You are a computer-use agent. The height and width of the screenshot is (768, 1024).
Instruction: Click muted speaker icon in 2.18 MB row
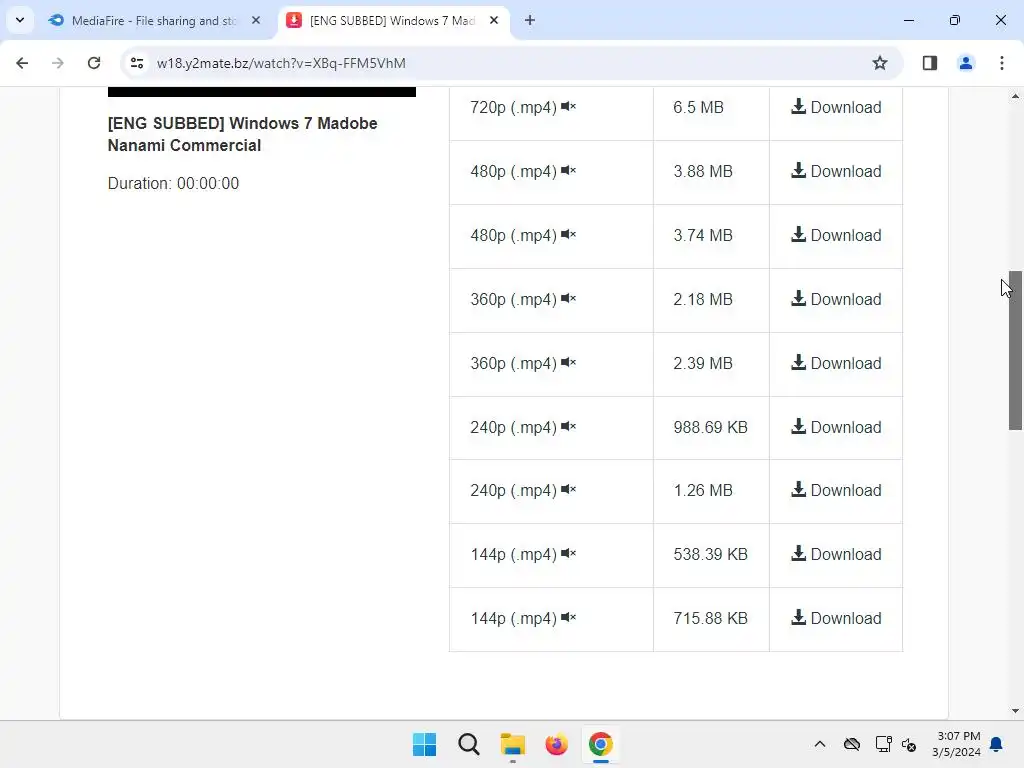(568, 298)
